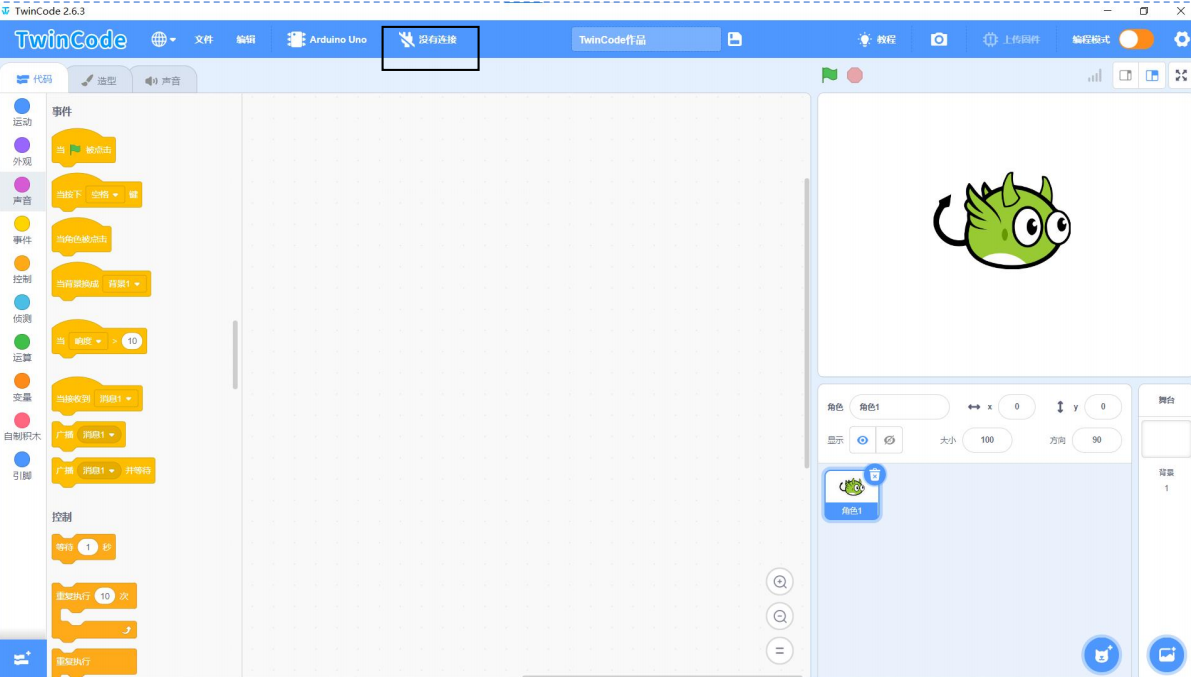Click the 没有连接 connection button
1191x677 pixels.
(x=428, y=40)
